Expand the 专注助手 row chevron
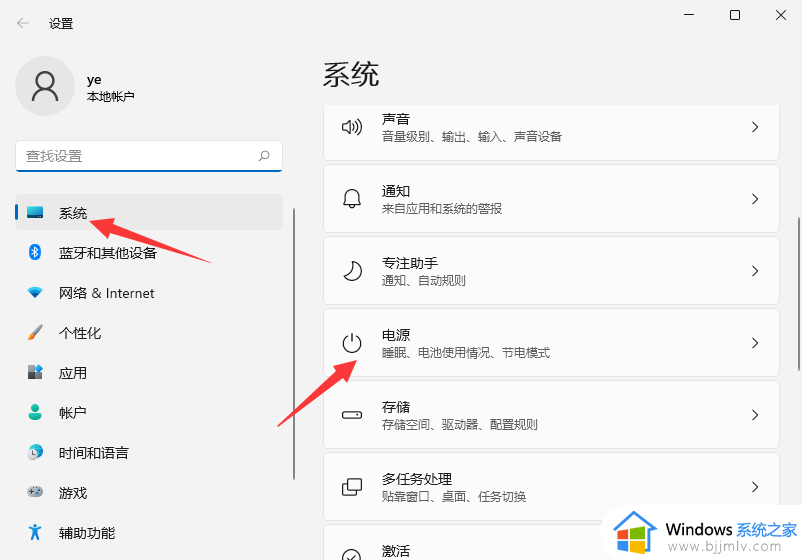 [755, 271]
